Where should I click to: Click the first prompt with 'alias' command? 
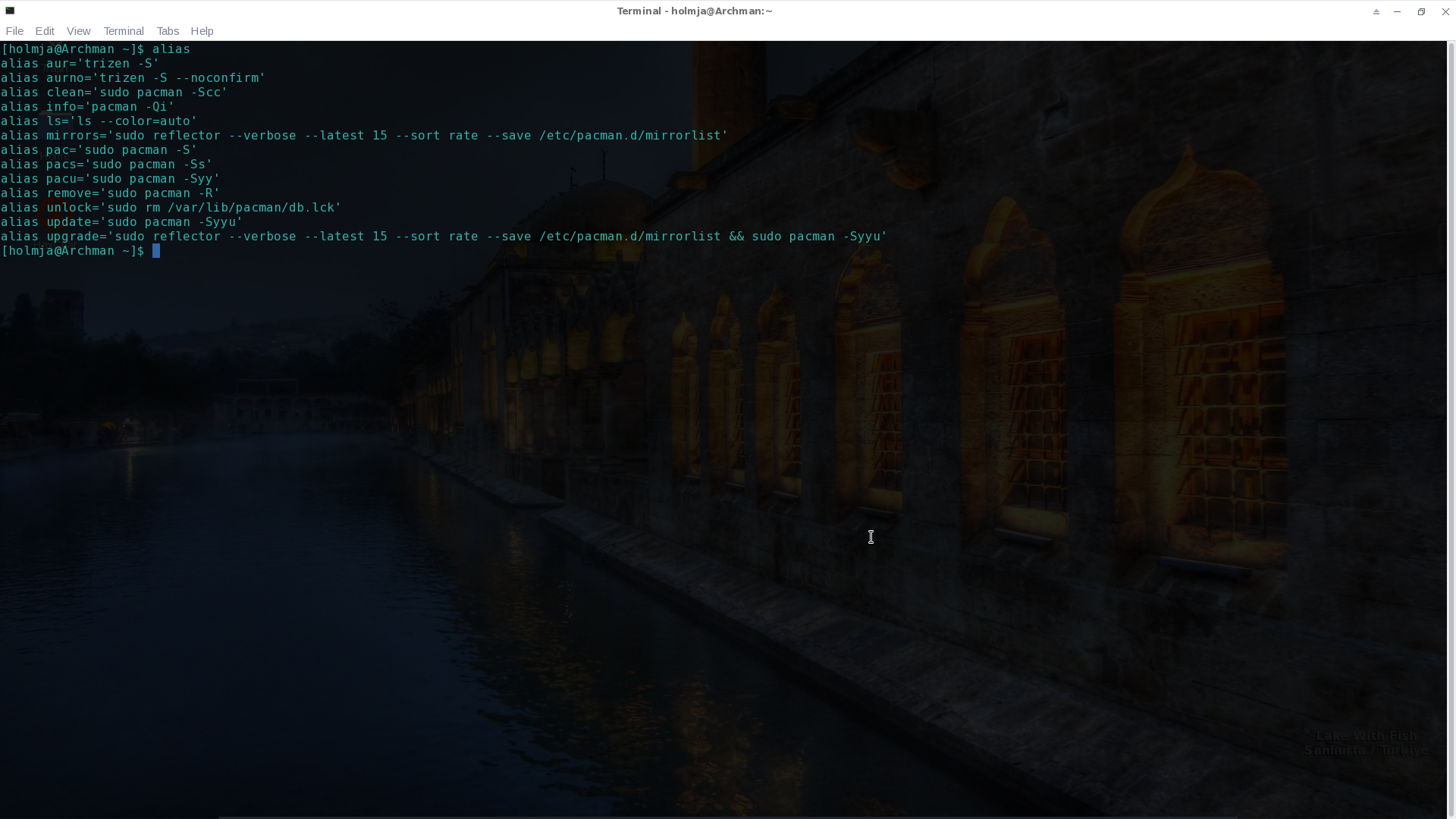tap(96, 49)
